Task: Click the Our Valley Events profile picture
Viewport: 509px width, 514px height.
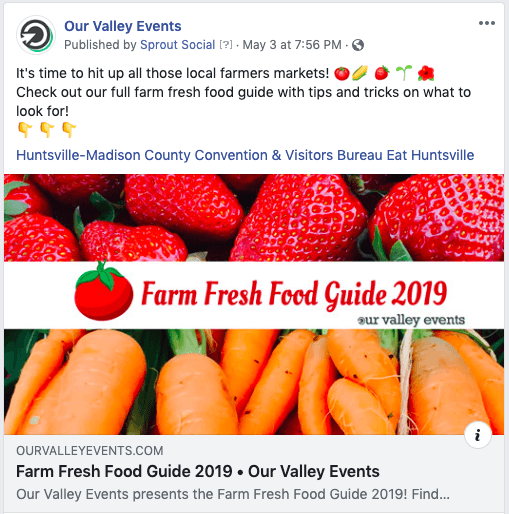Action: (x=36, y=35)
